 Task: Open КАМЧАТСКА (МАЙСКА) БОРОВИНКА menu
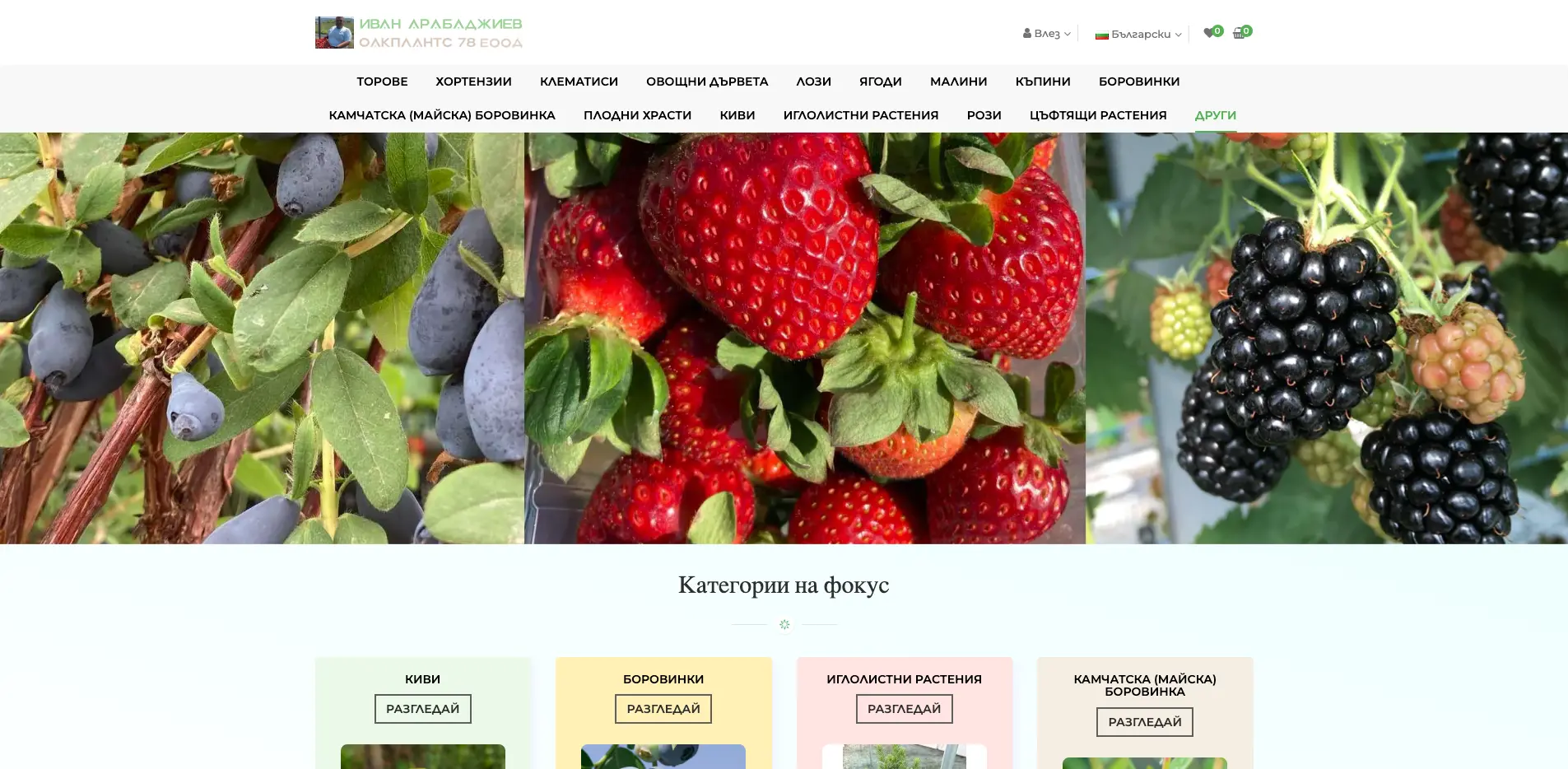442,115
